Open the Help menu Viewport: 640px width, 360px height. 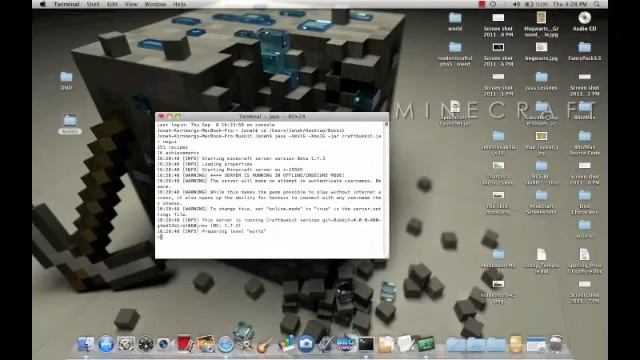pos(179,4)
